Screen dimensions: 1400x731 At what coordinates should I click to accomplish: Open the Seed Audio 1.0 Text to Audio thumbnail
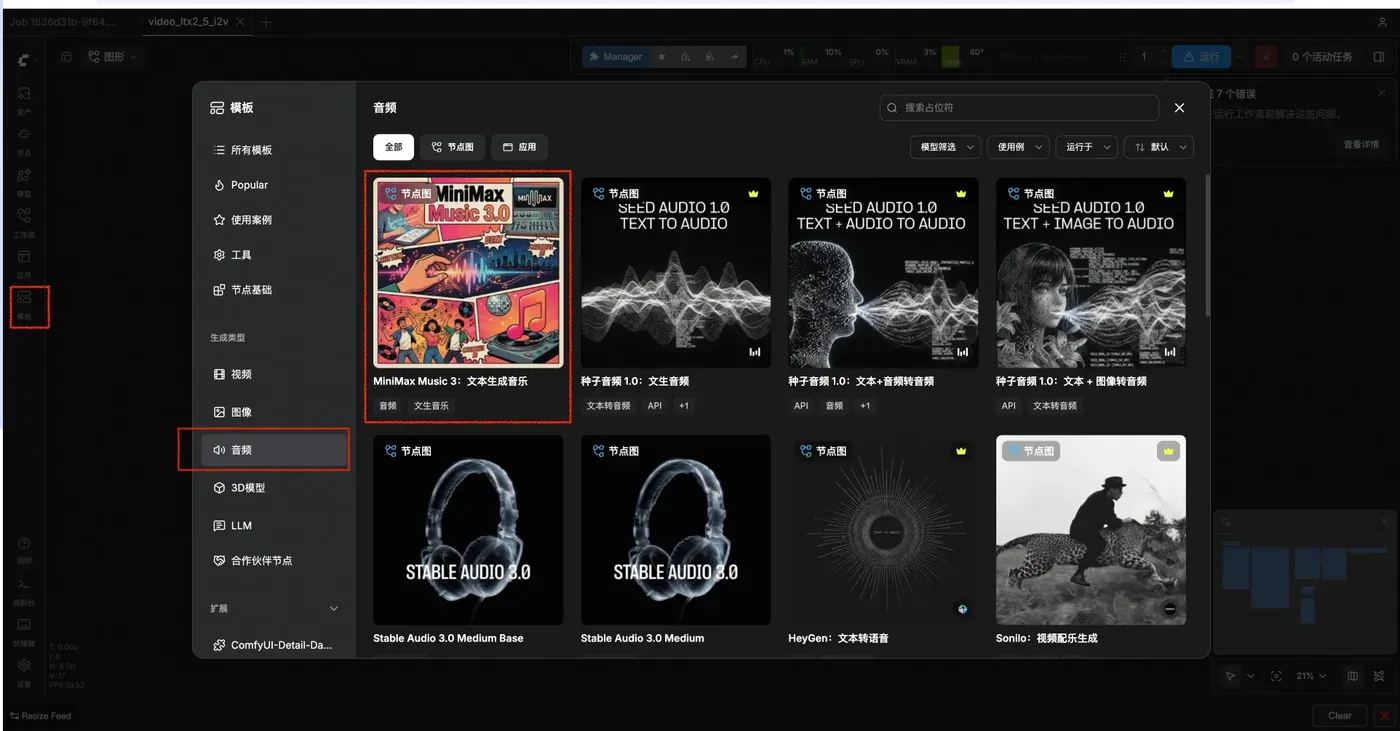tap(676, 273)
